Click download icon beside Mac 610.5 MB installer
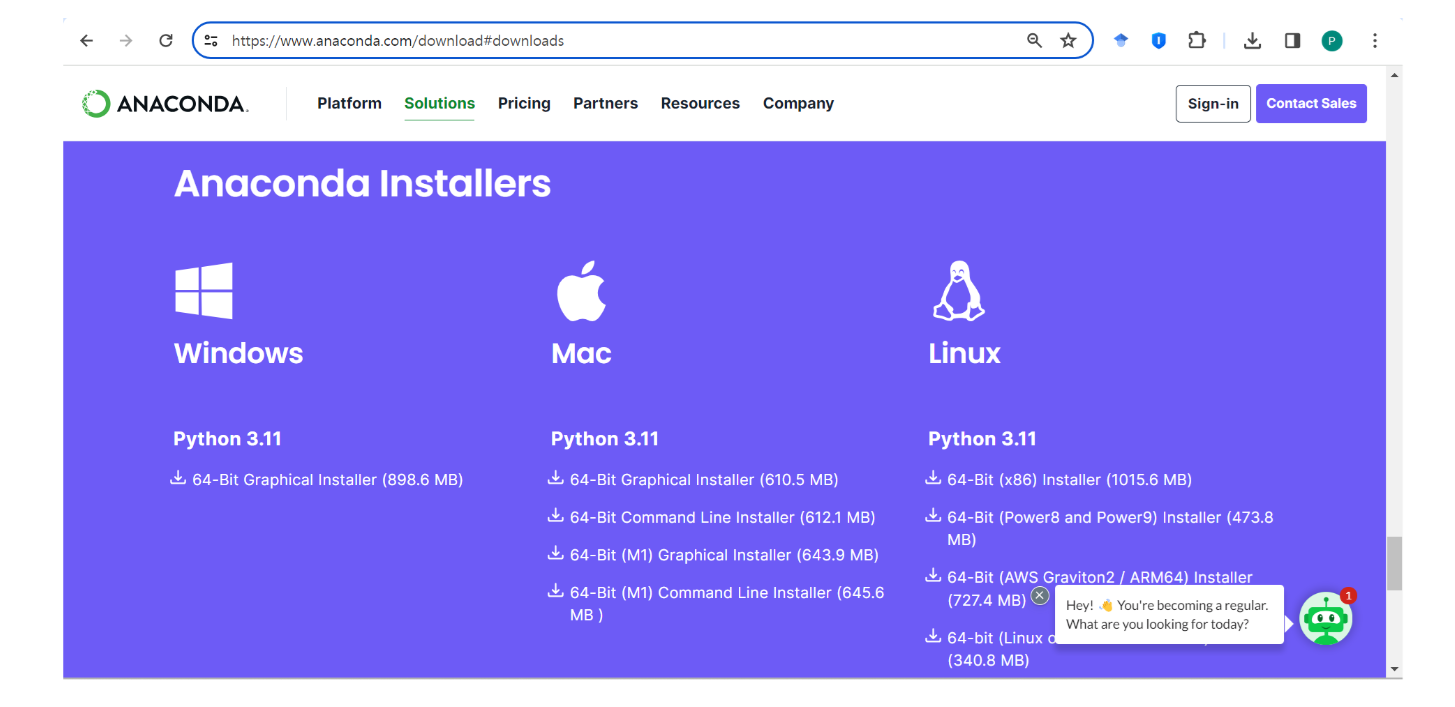Image resolution: width=1455 pixels, height=707 pixels. (556, 478)
